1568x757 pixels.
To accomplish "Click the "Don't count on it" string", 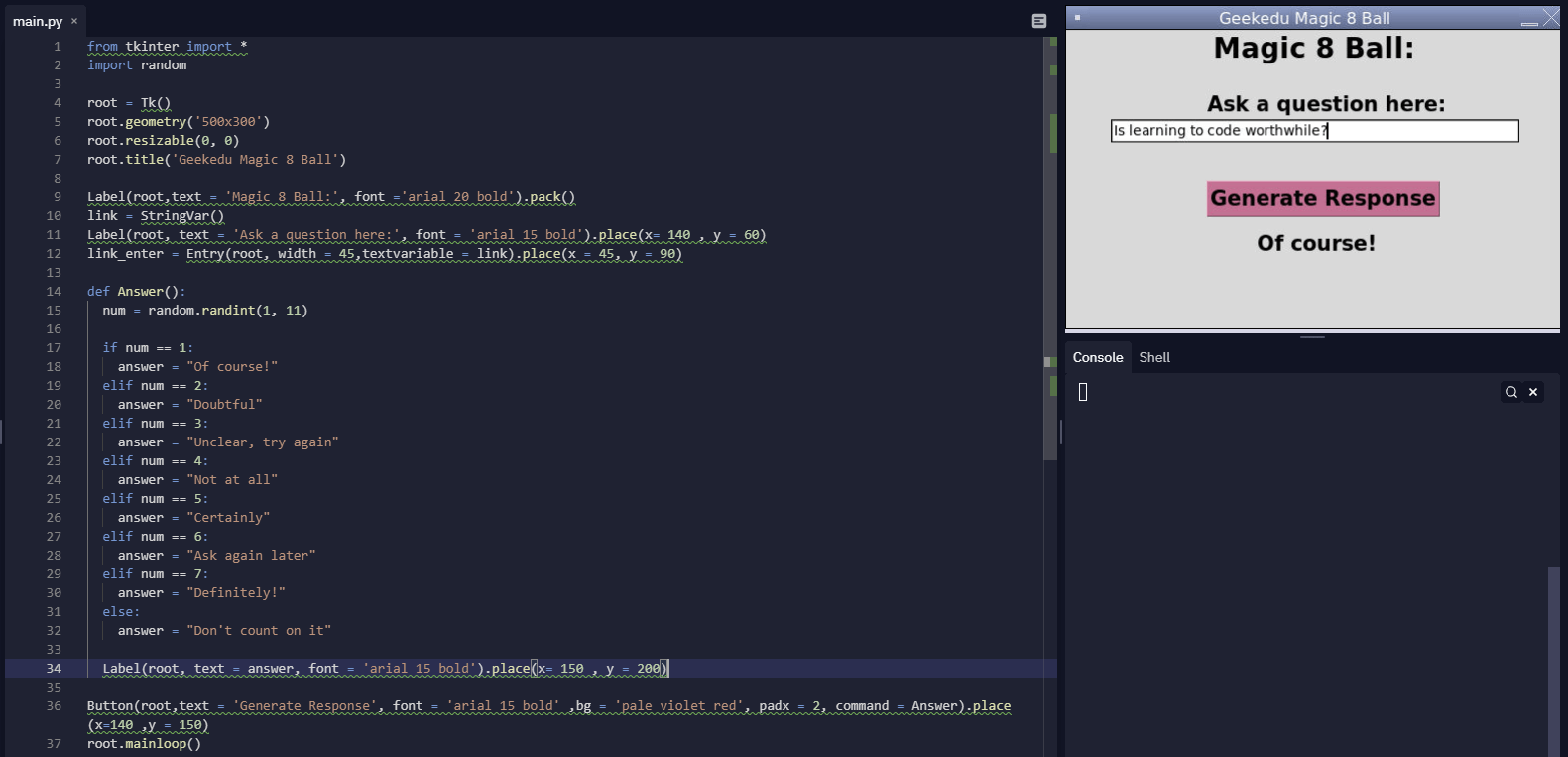I will click(x=259, y=631).
